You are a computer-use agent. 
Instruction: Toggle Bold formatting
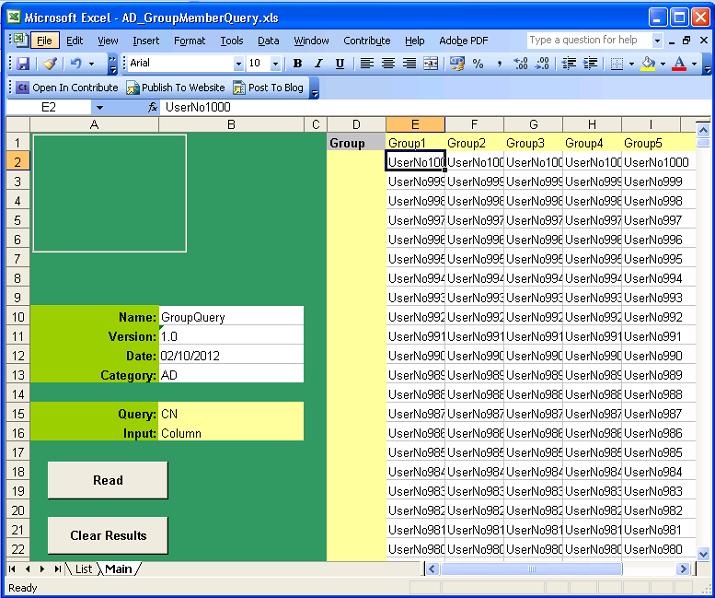point(297,63)
